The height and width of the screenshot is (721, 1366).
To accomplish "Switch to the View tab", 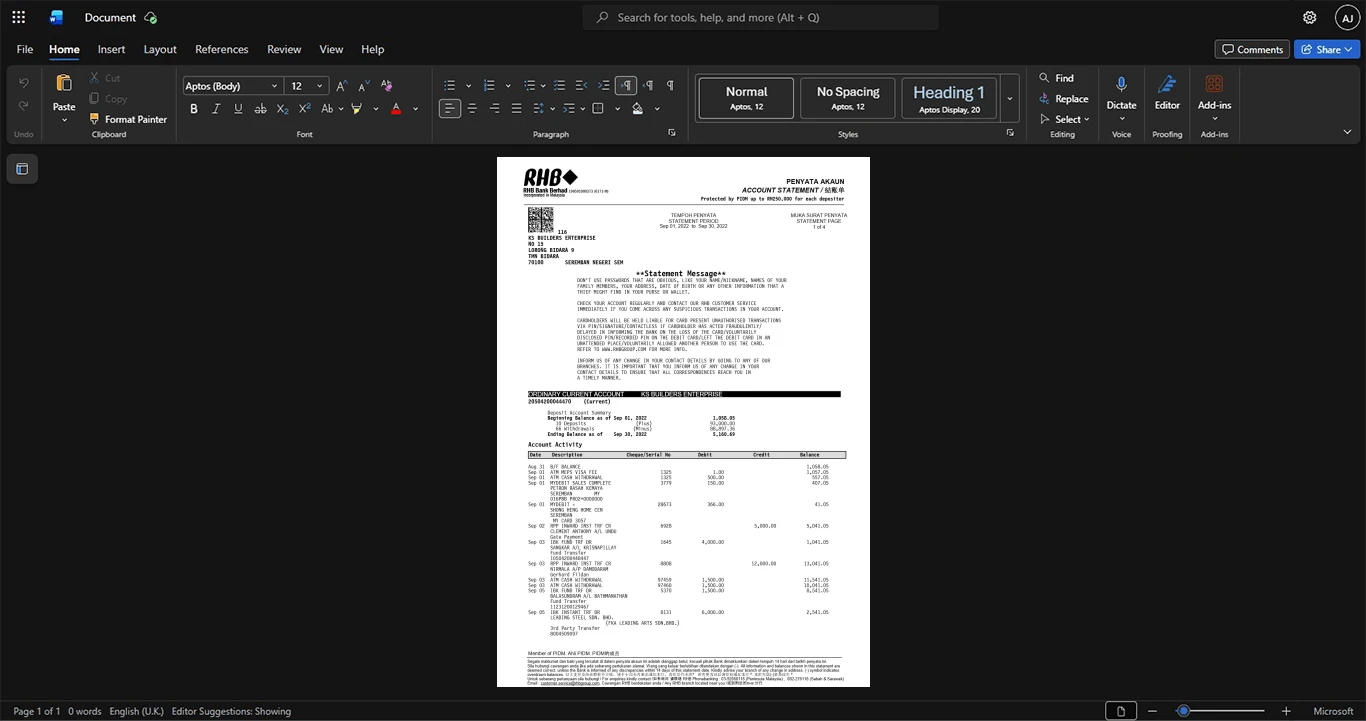I will tap(331, 49).
